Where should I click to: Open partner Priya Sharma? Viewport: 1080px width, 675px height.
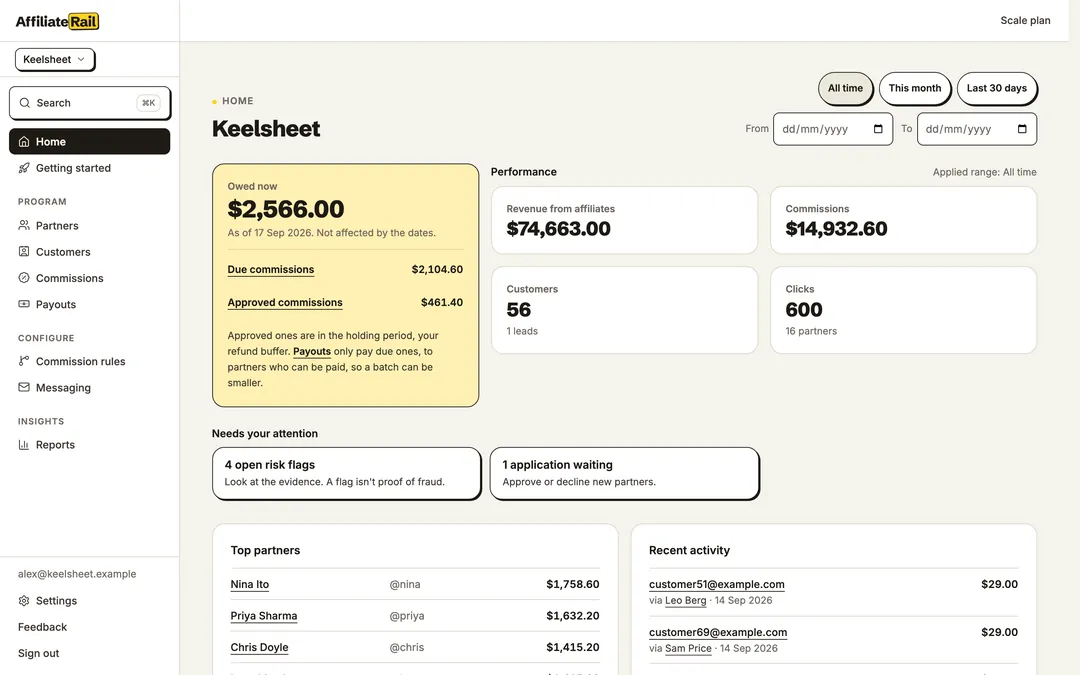[x=264, y=616]
